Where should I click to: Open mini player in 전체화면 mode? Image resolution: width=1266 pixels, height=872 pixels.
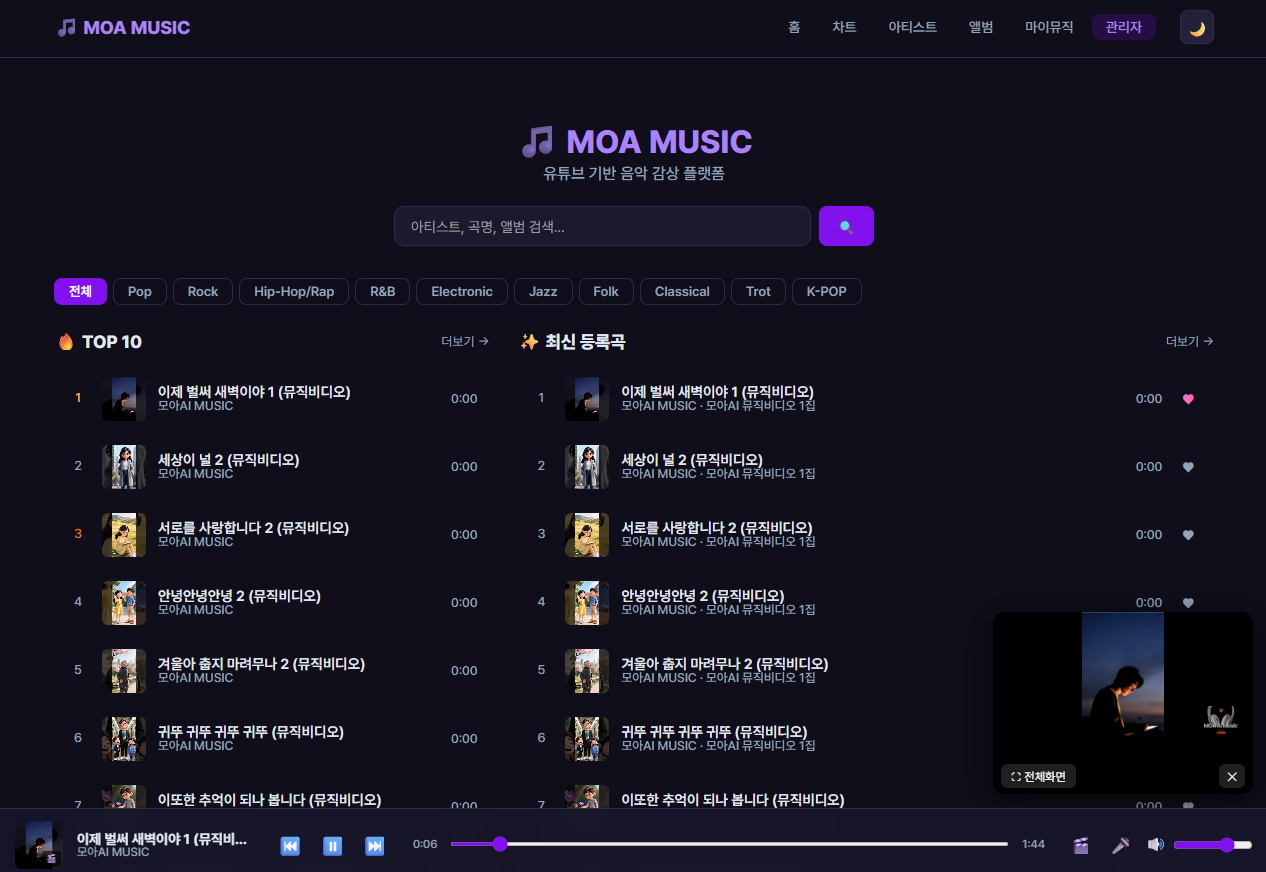point(1038,776)
